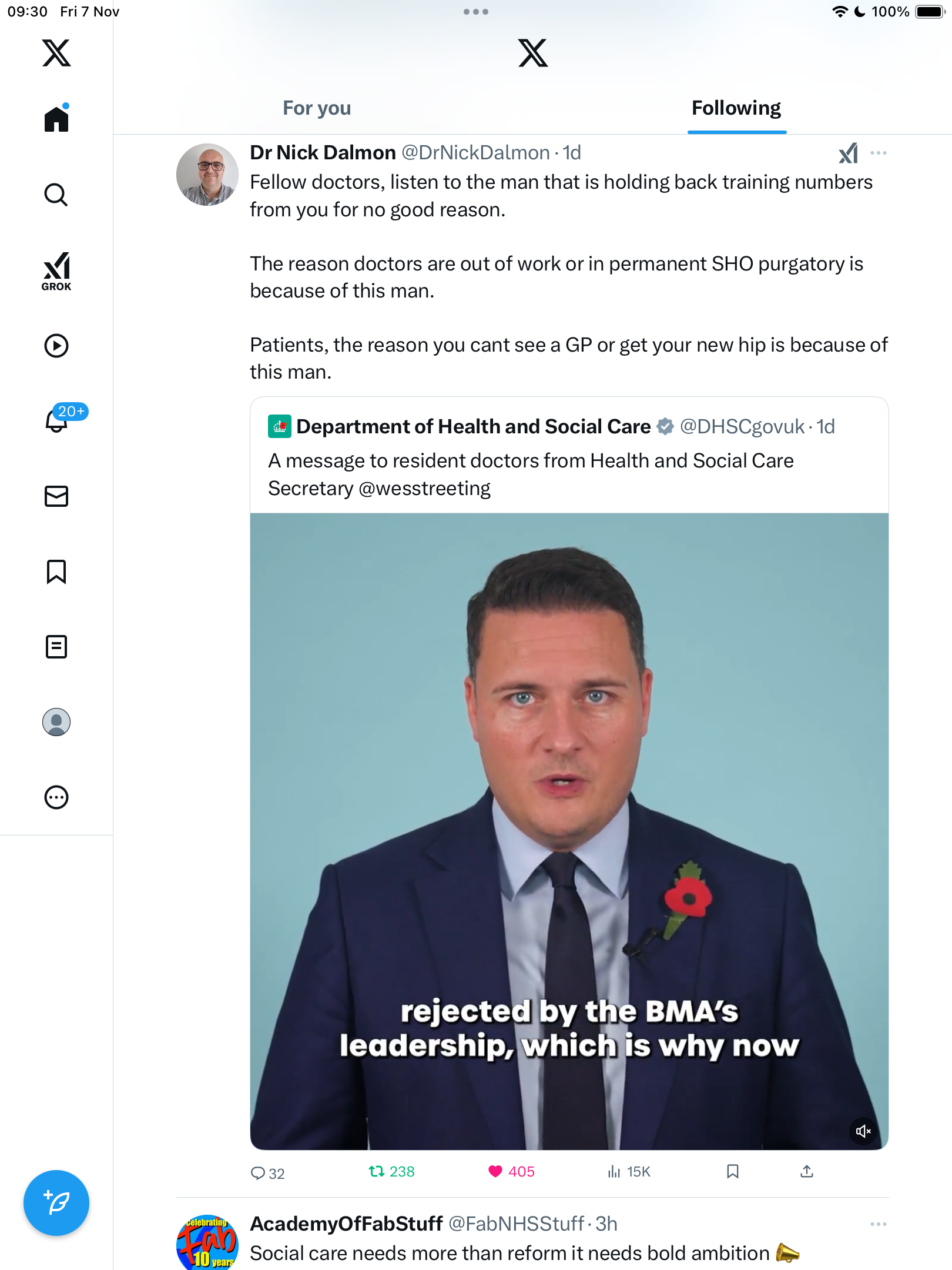Open the Lists icon in sidebar

click(56, 647)
